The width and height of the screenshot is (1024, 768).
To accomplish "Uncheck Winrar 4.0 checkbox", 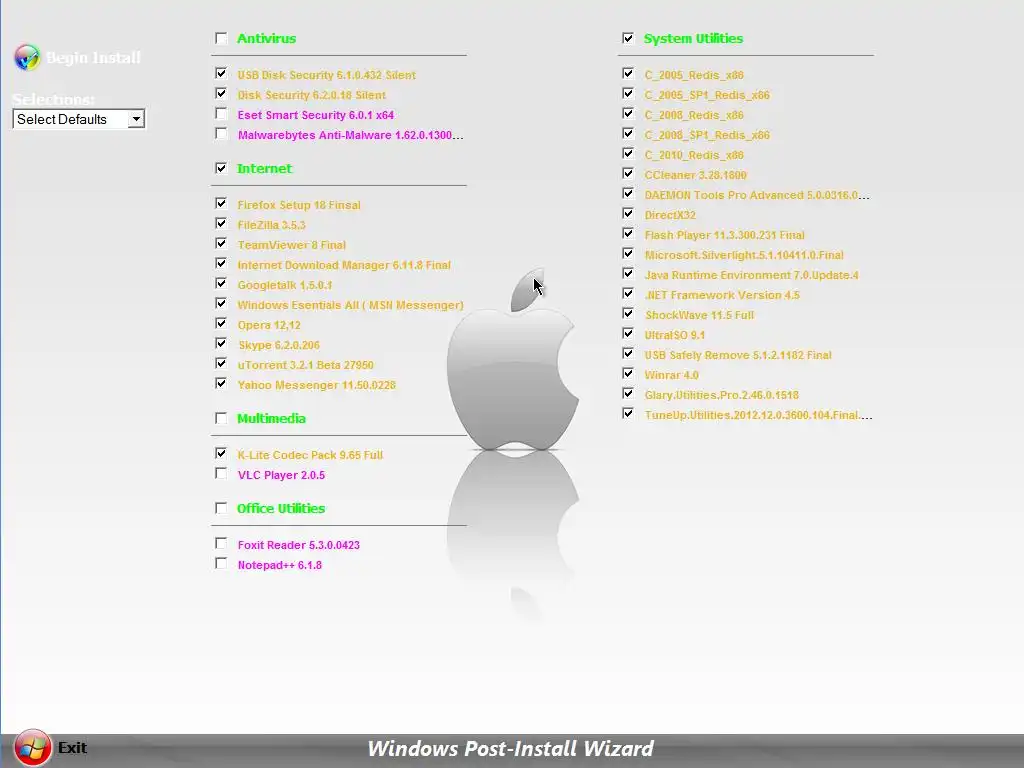I will coord(628,374).
